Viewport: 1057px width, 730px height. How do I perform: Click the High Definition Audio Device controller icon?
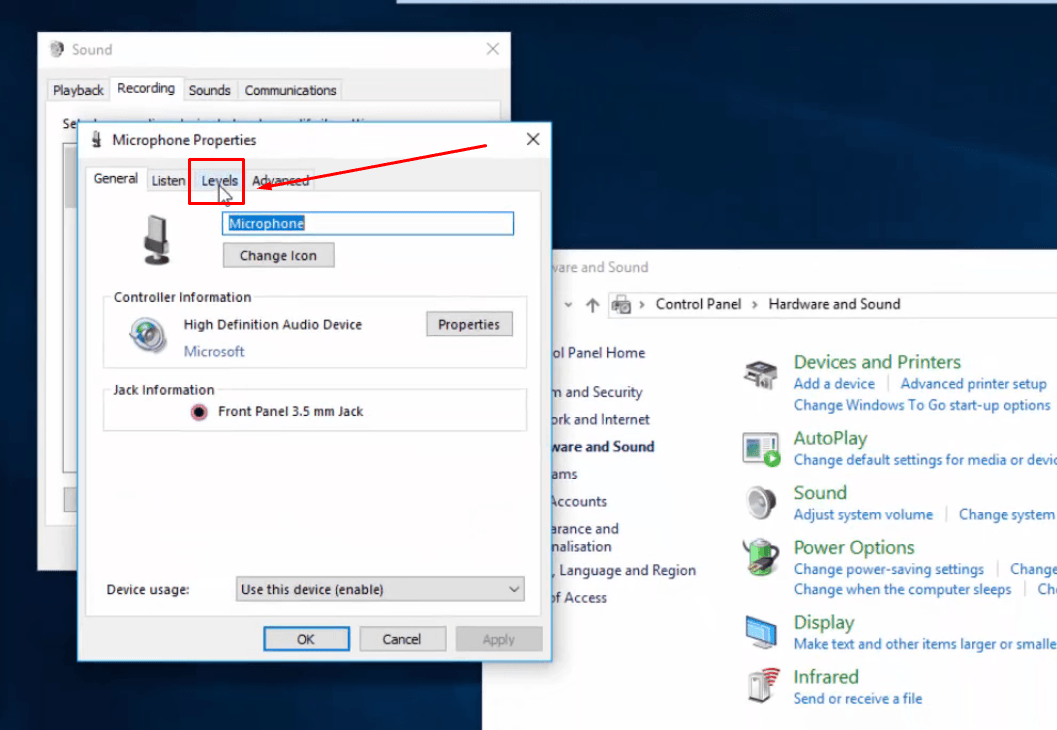[146, 331]
